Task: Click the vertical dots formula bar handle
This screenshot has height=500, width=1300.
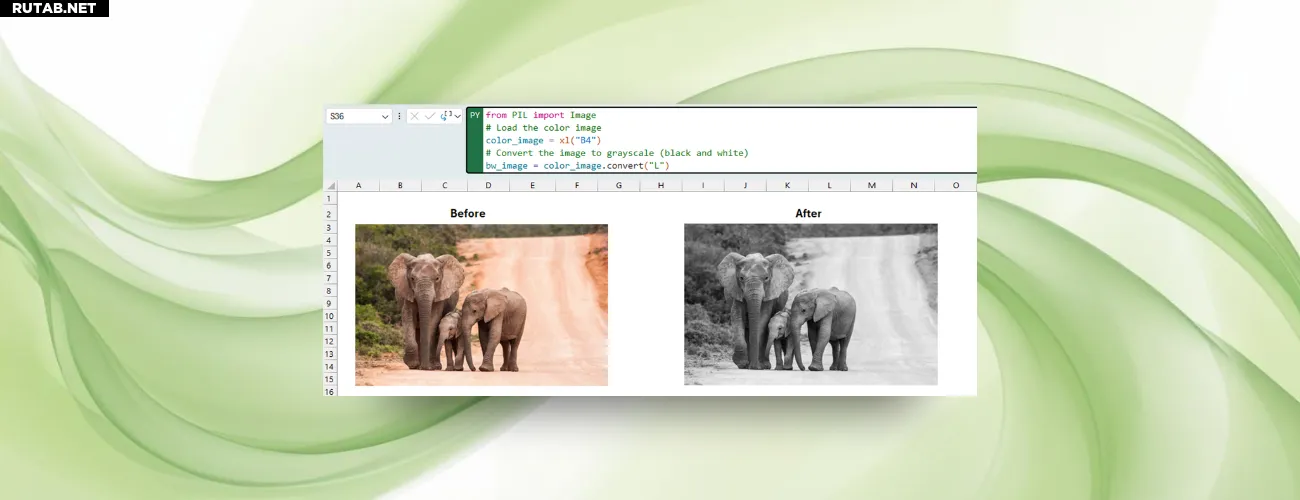Action: tap(400, 116)
